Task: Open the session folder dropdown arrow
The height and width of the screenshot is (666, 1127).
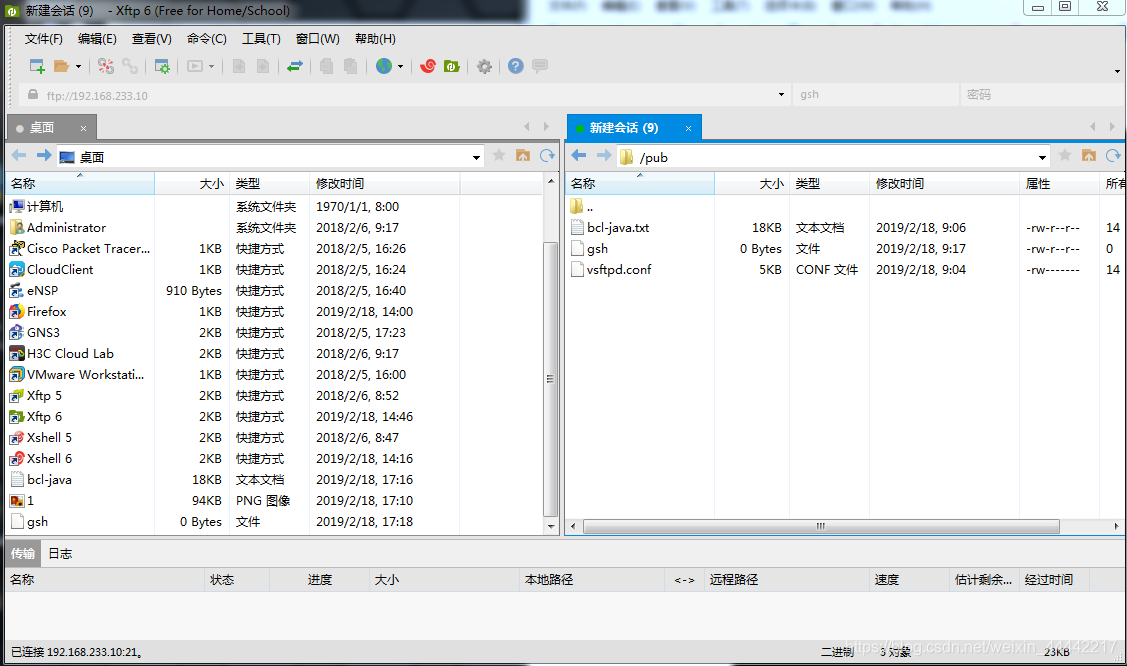Action: click(x=78, y=67)
